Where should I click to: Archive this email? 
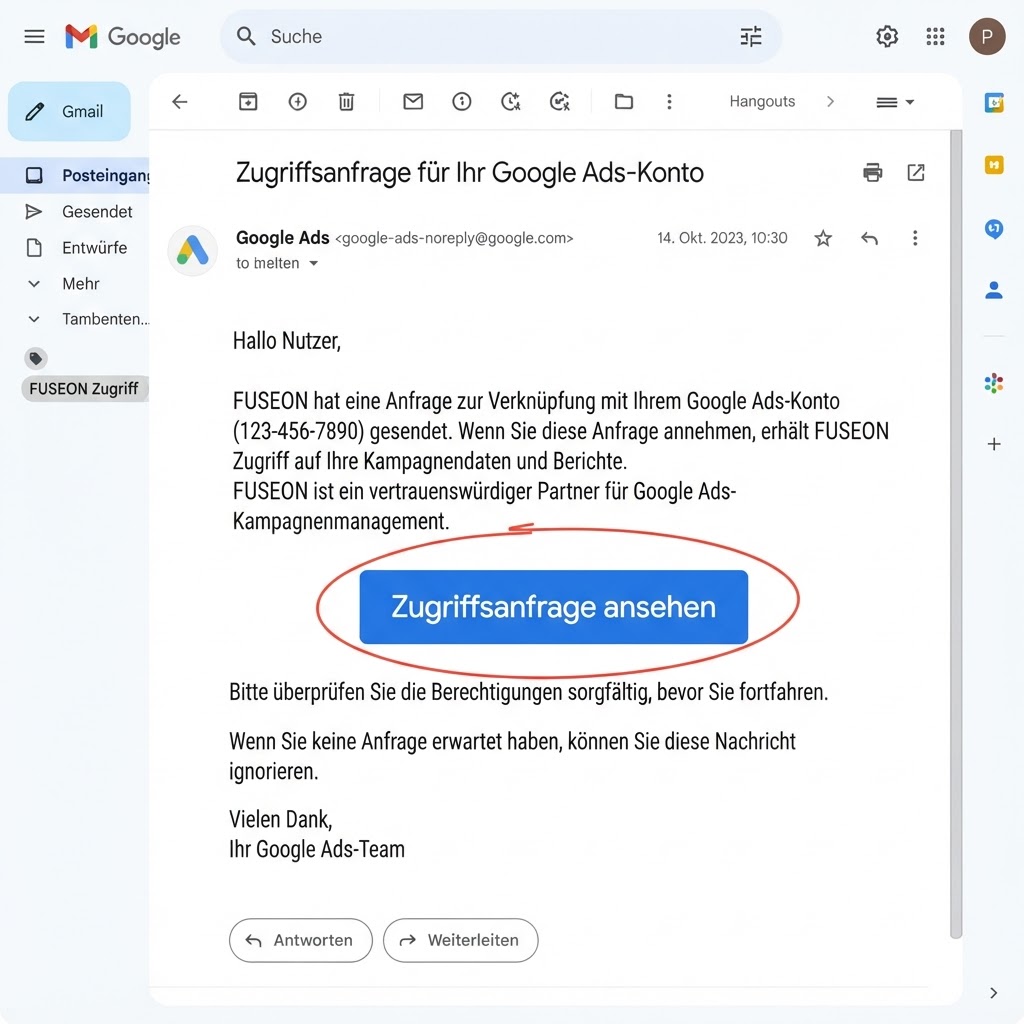[x=248, y=101]
